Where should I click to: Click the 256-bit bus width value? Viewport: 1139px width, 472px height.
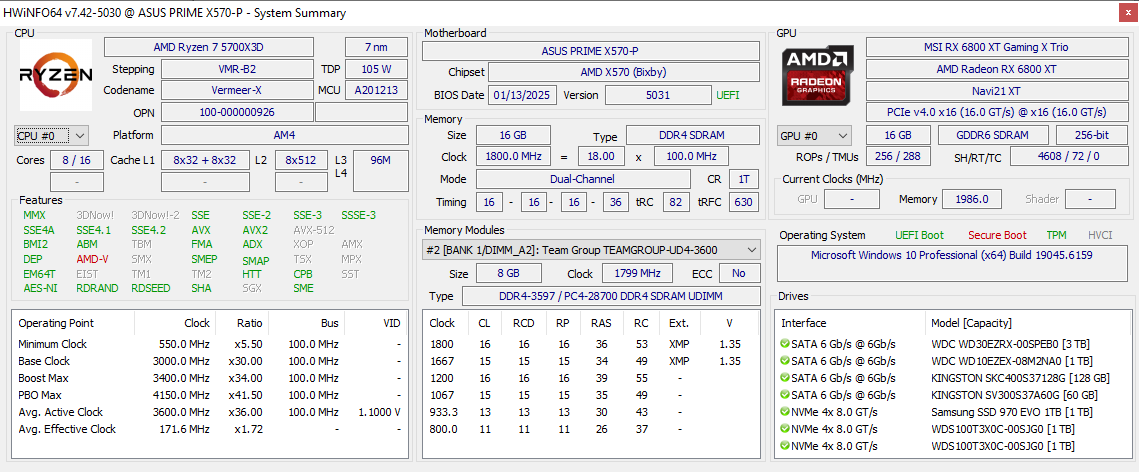click(x=1092, y=136)
